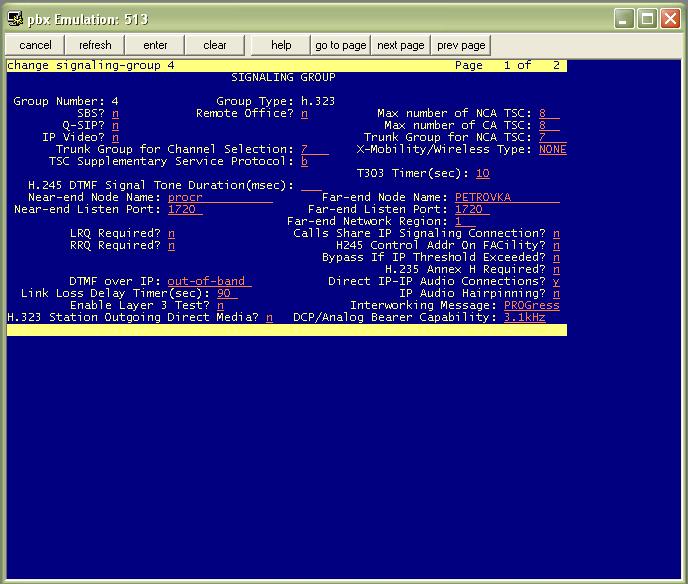Edit DCP/Analog Bearer Capability 3.1kHz field
This screenshot has height=584, width=688.
point(525,317)
